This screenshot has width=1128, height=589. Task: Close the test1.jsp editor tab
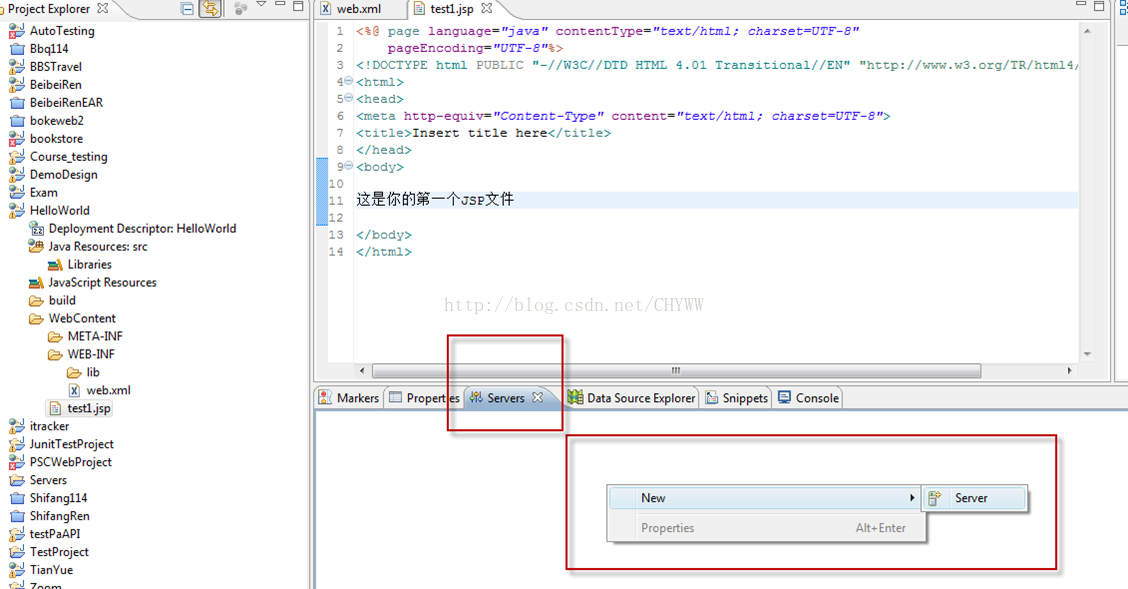(x=487, y=9)
